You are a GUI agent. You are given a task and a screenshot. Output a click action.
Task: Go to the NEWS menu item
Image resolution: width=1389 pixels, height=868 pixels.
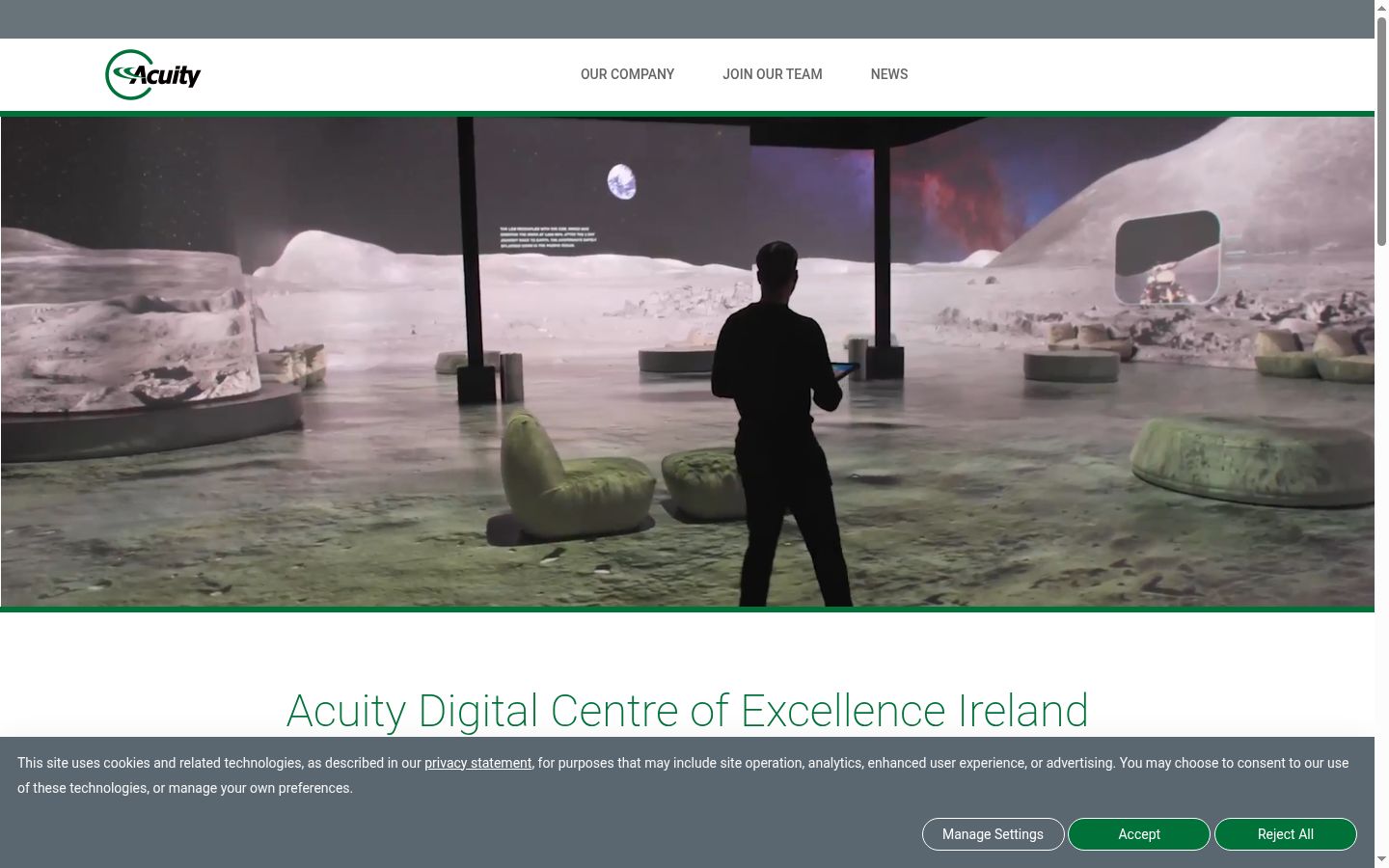click(889, 74)
